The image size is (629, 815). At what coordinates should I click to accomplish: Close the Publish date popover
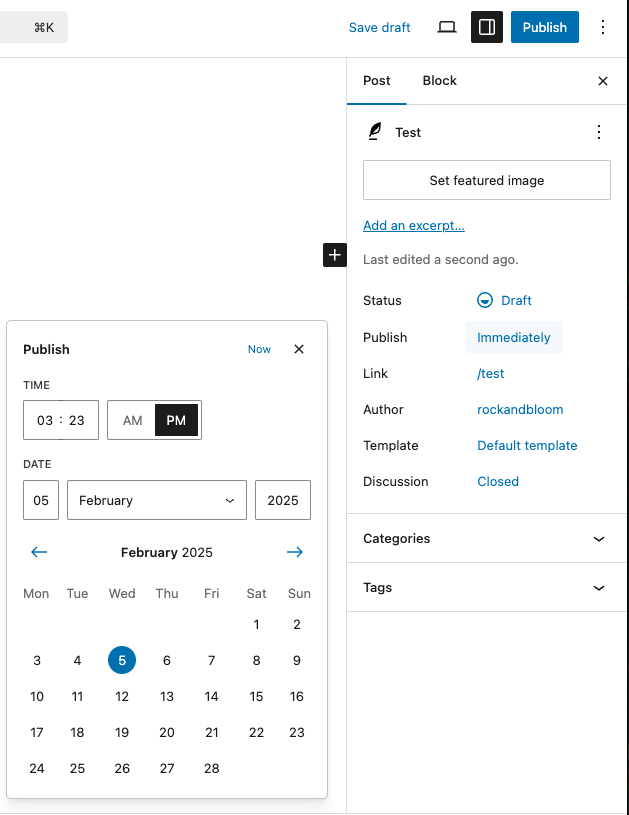299,349
